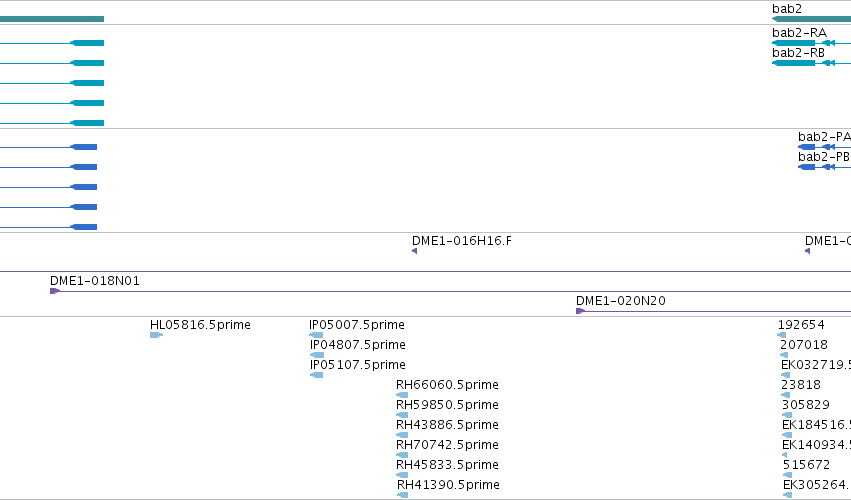Click the 515672 feature label
The image size is (851, 500).
[x=806, y=465]
